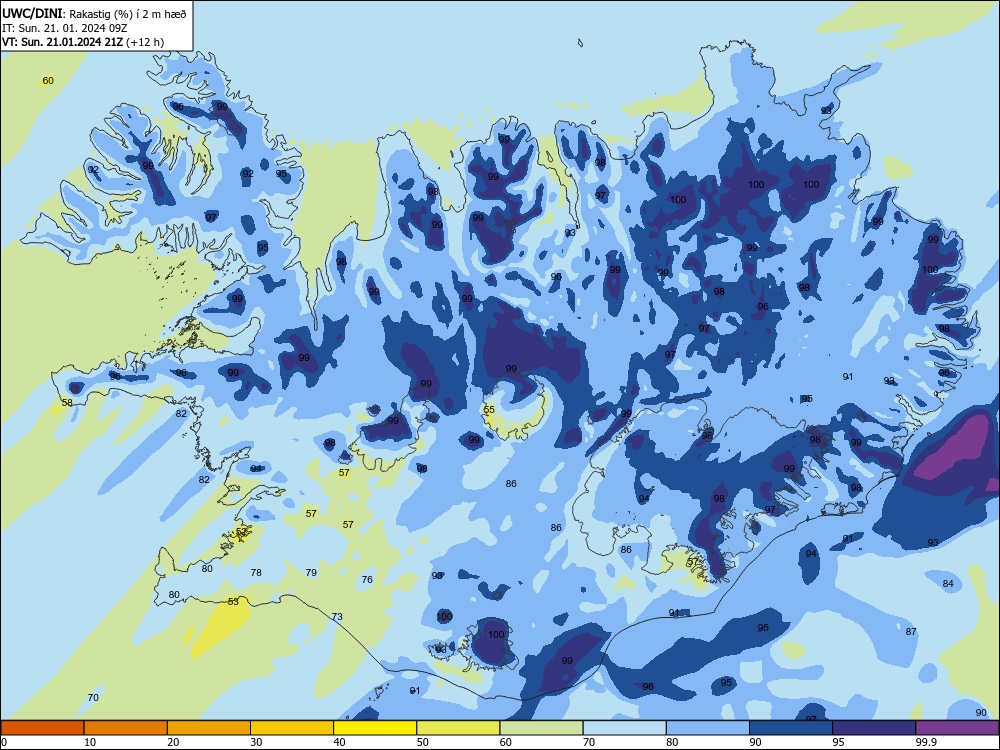Click the legend tick label '40'
The height and width of the screenshot is (750, 1000).
click(x=339, y=742)
